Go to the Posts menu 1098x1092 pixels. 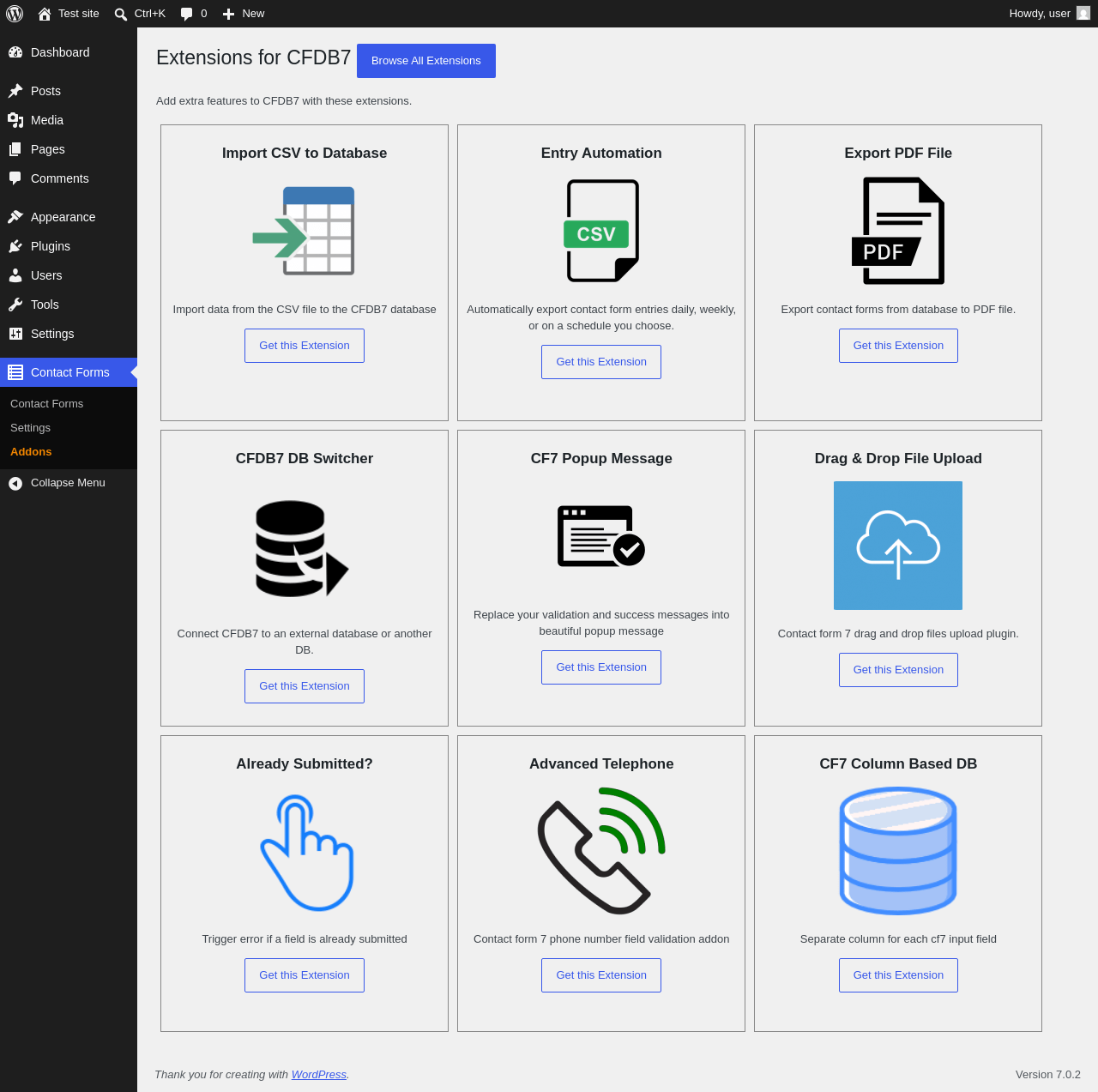(69, 91)
